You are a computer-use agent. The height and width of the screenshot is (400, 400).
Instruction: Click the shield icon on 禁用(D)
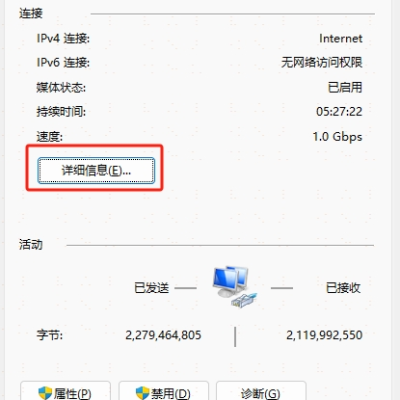143,393
